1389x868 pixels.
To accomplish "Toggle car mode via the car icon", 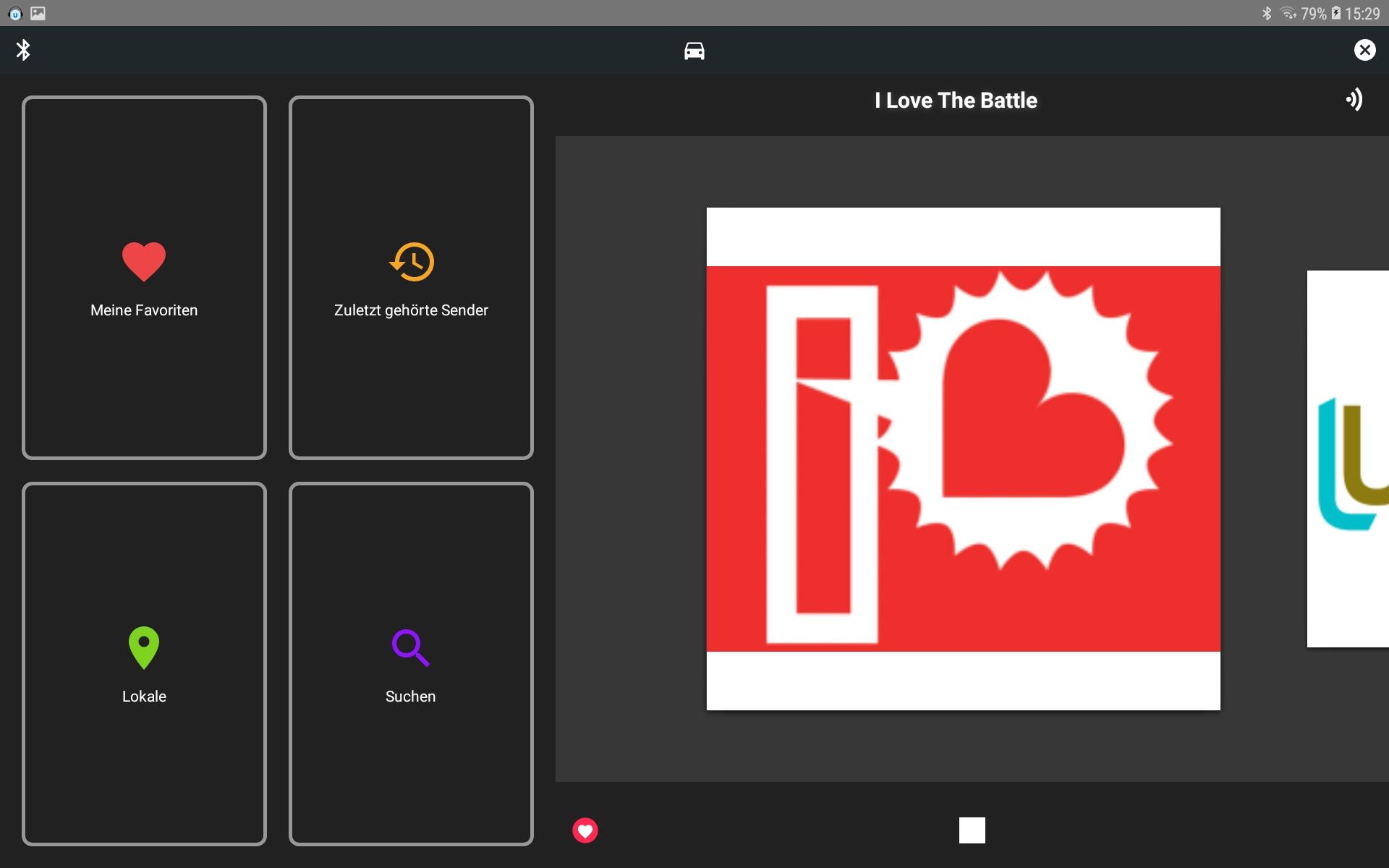I will pyautogui.click(x=694, y=51).
